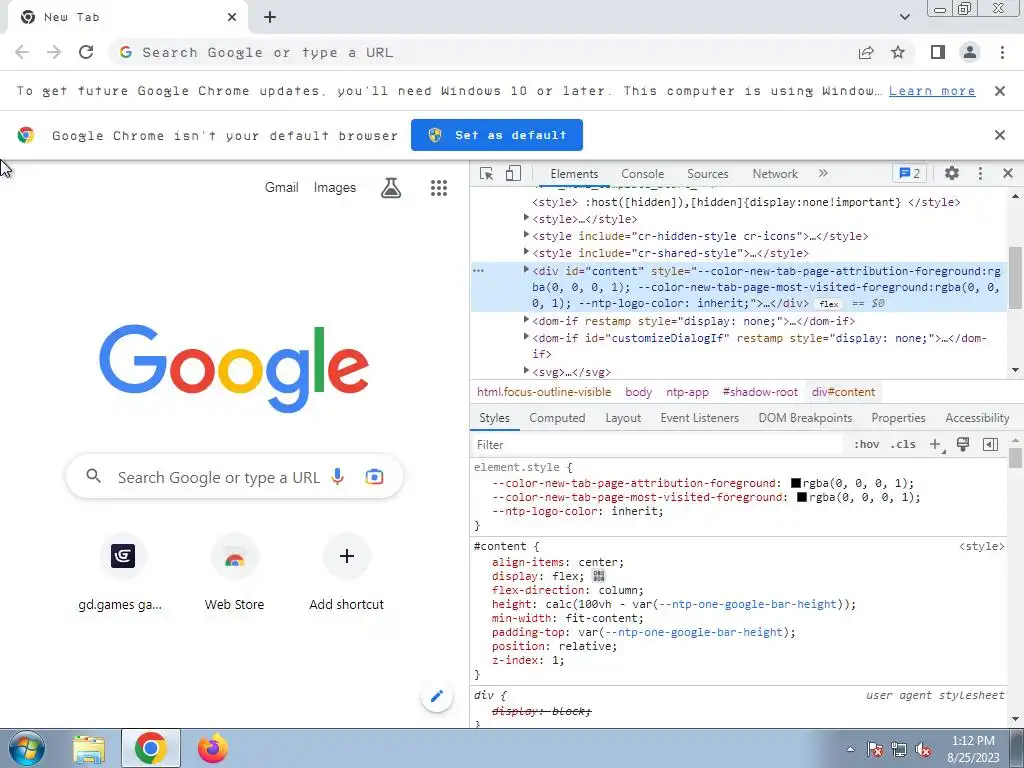Open the Chrome three-dot menu
Image resolution: width=1024 pixels, height=768 pixels.
point(1002,52)
